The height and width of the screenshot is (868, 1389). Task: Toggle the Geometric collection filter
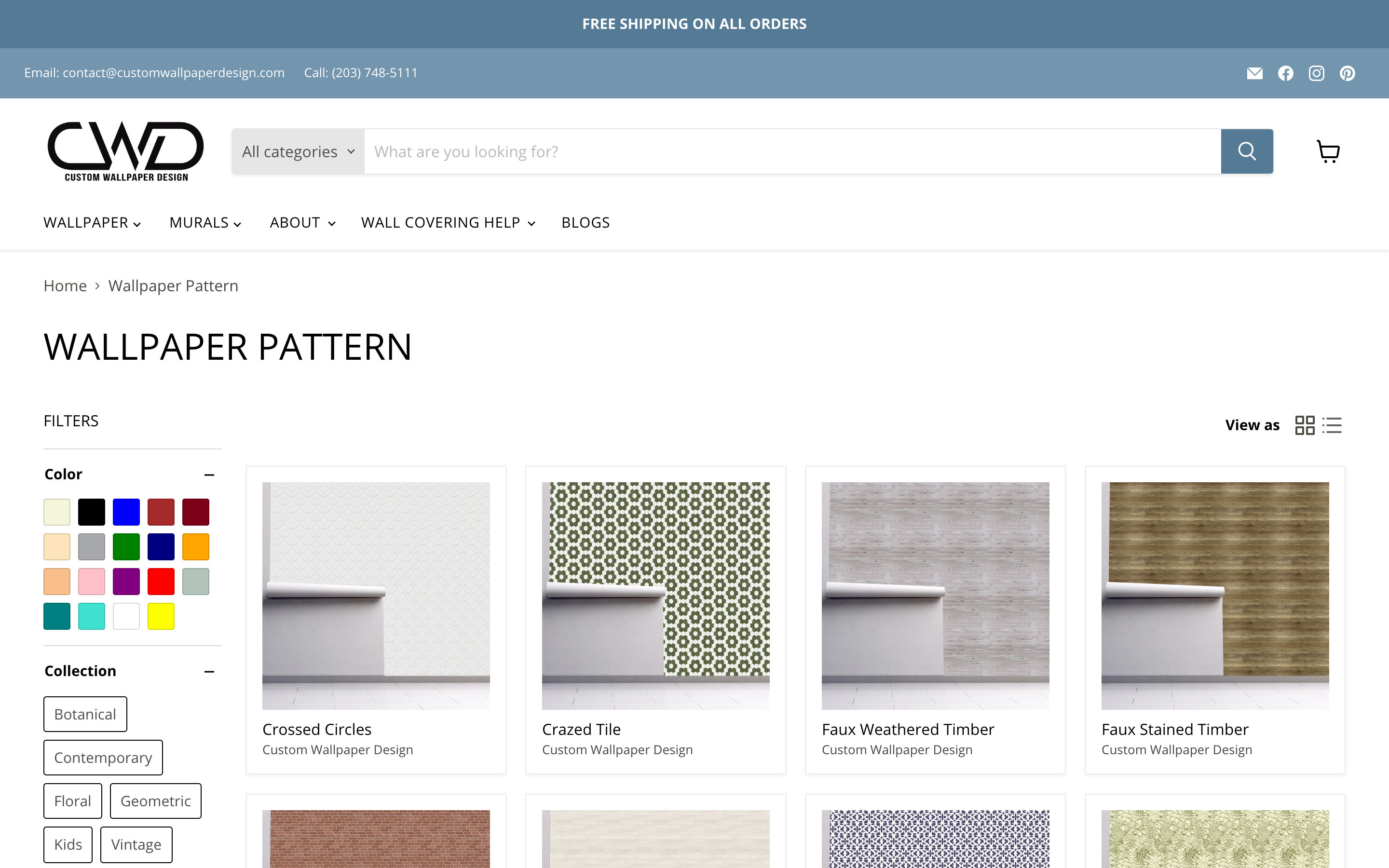pos(155,801)
